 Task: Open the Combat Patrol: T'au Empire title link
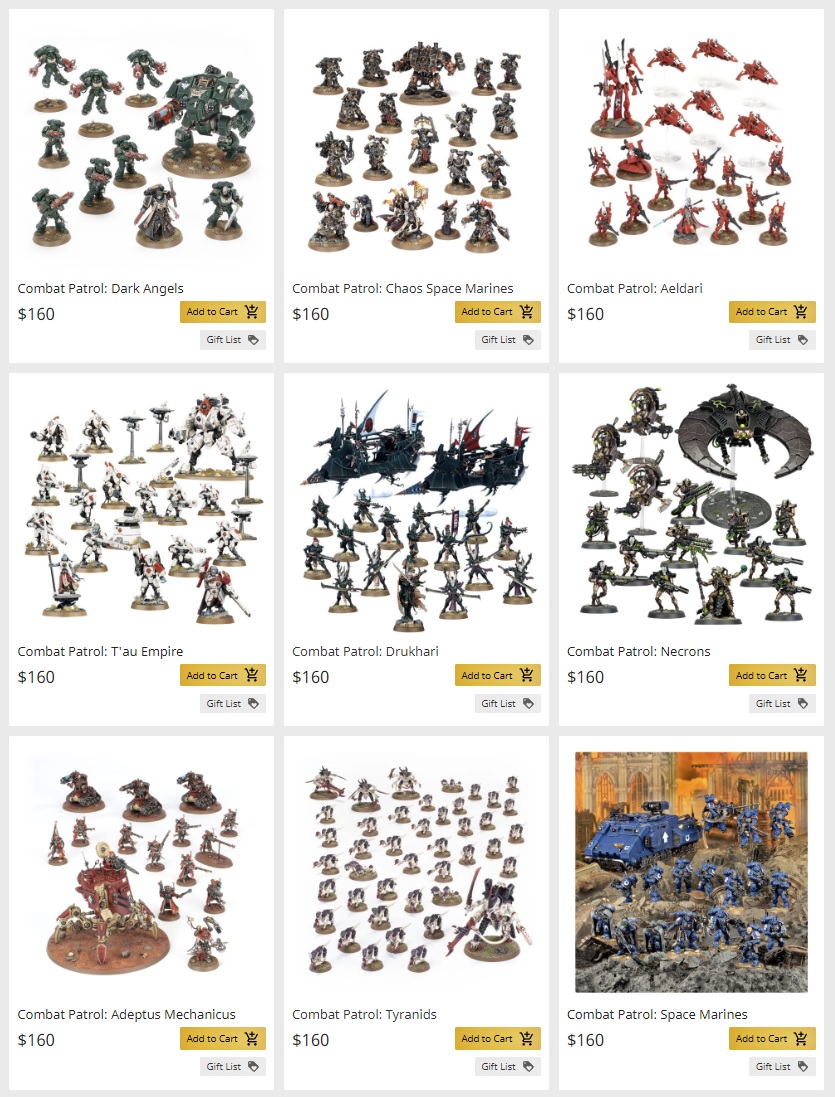click(x=100, y=651)
